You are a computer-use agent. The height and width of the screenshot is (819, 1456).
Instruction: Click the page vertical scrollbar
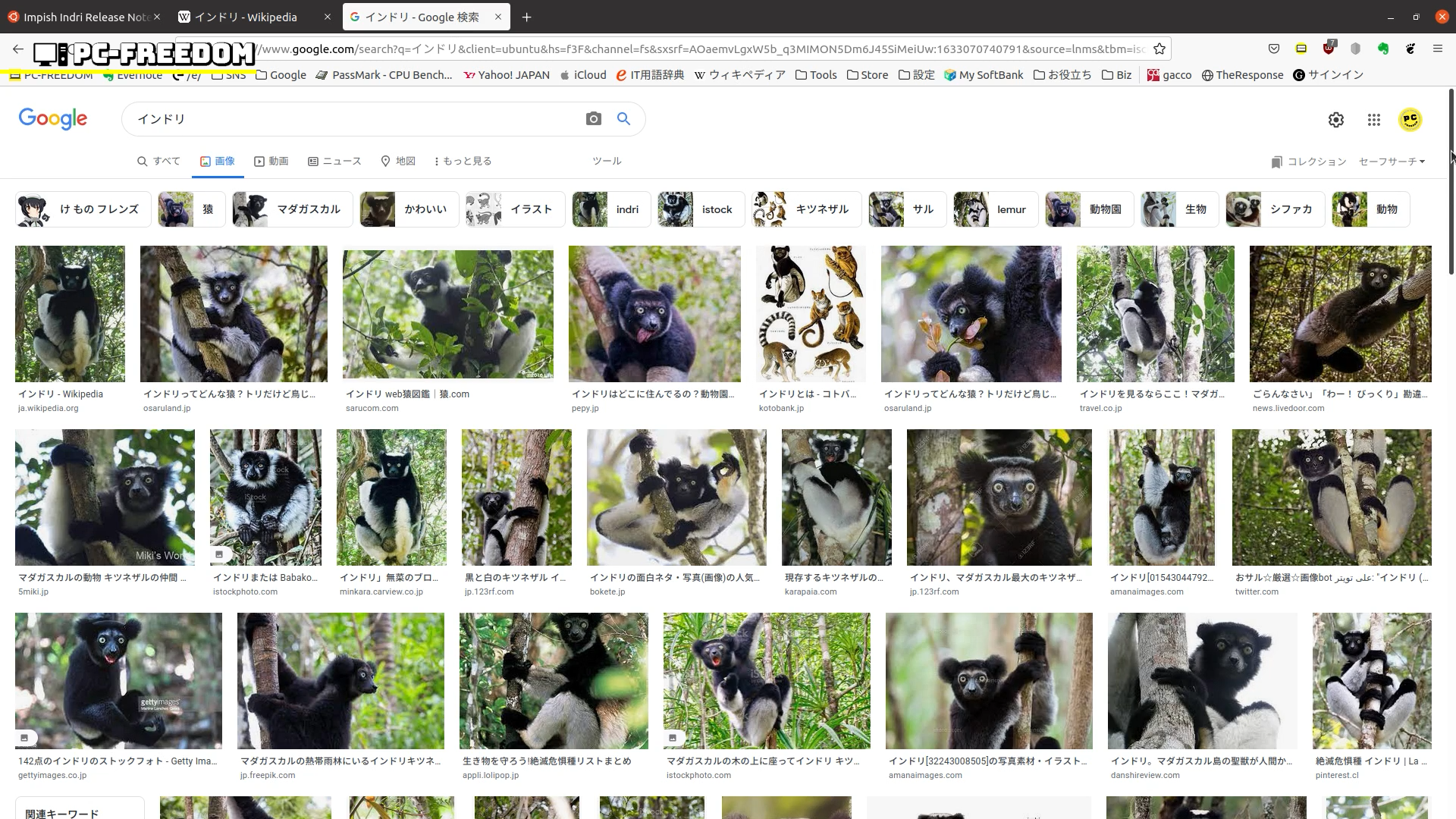point(1451,182)
